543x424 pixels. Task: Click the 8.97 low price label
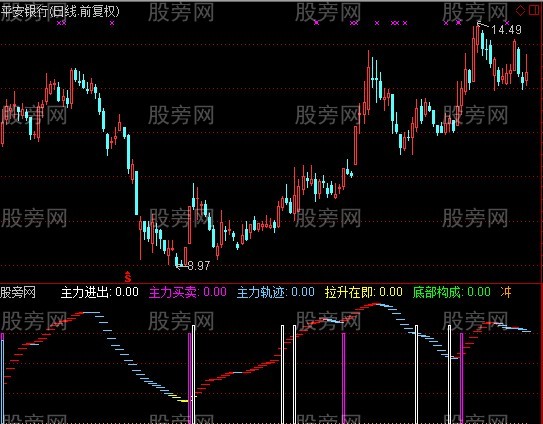199,266
